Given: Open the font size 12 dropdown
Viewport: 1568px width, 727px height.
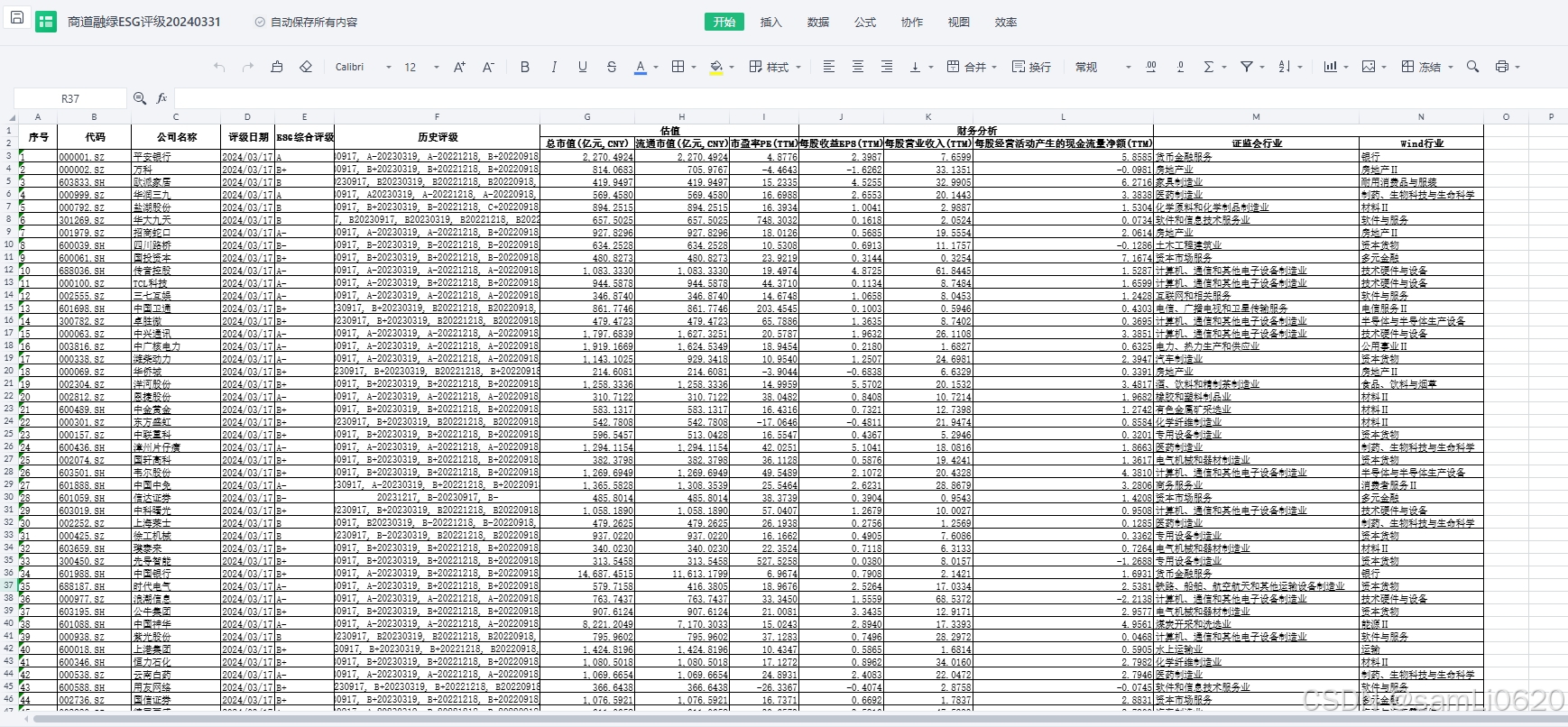Looking at the screenshot, I should [421, 67].
